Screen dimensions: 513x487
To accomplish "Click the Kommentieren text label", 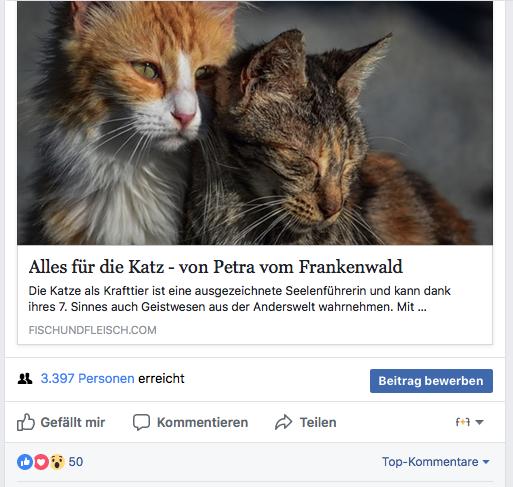I will [202, 422].
